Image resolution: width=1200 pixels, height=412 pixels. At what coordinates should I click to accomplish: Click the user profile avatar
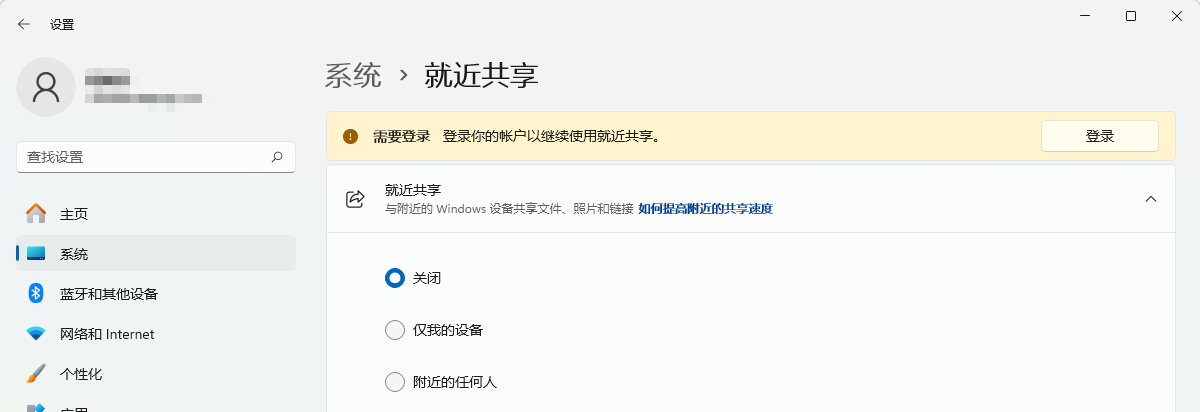(46, 87)
